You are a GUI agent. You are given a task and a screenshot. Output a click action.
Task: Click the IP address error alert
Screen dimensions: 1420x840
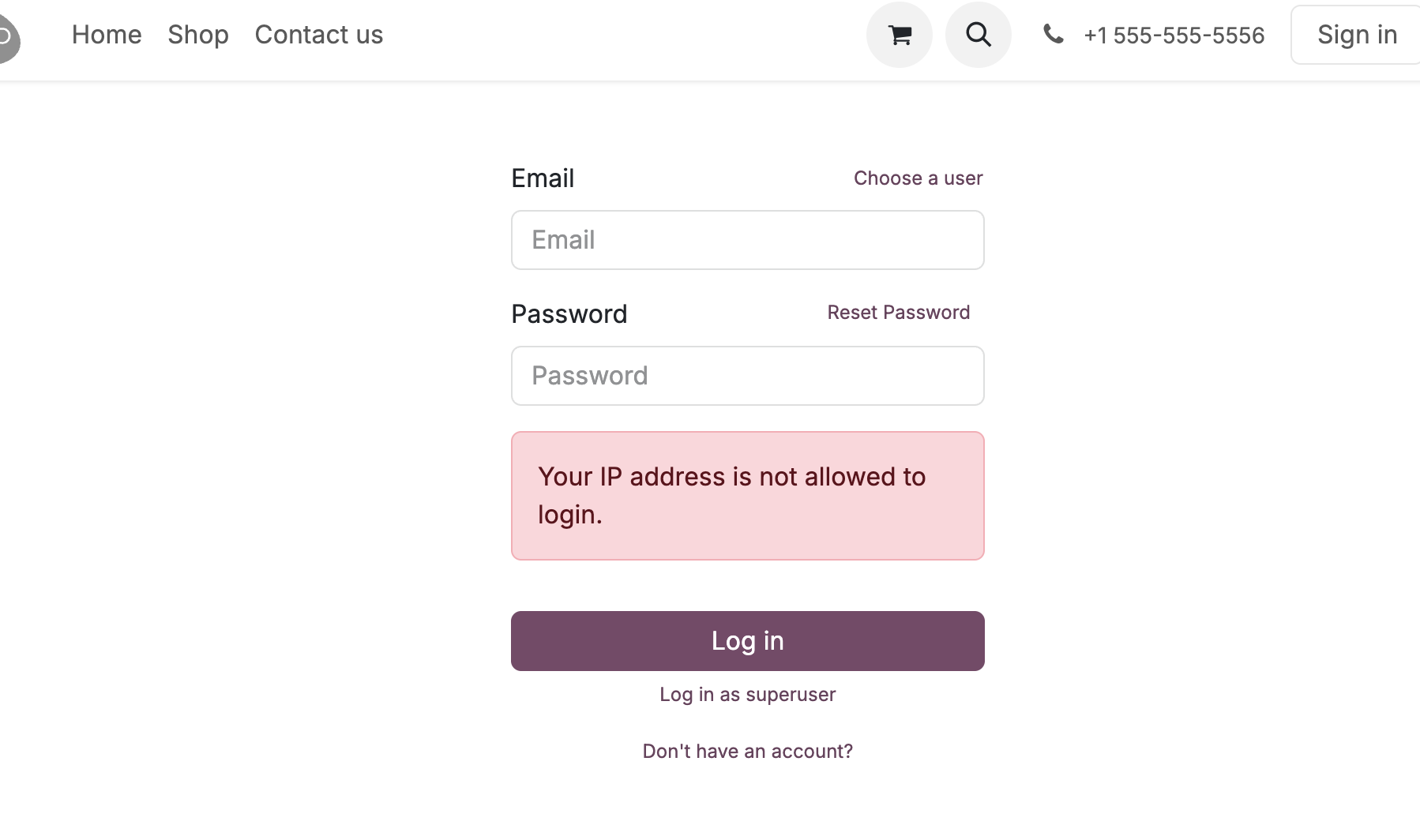tap(747, 496)
